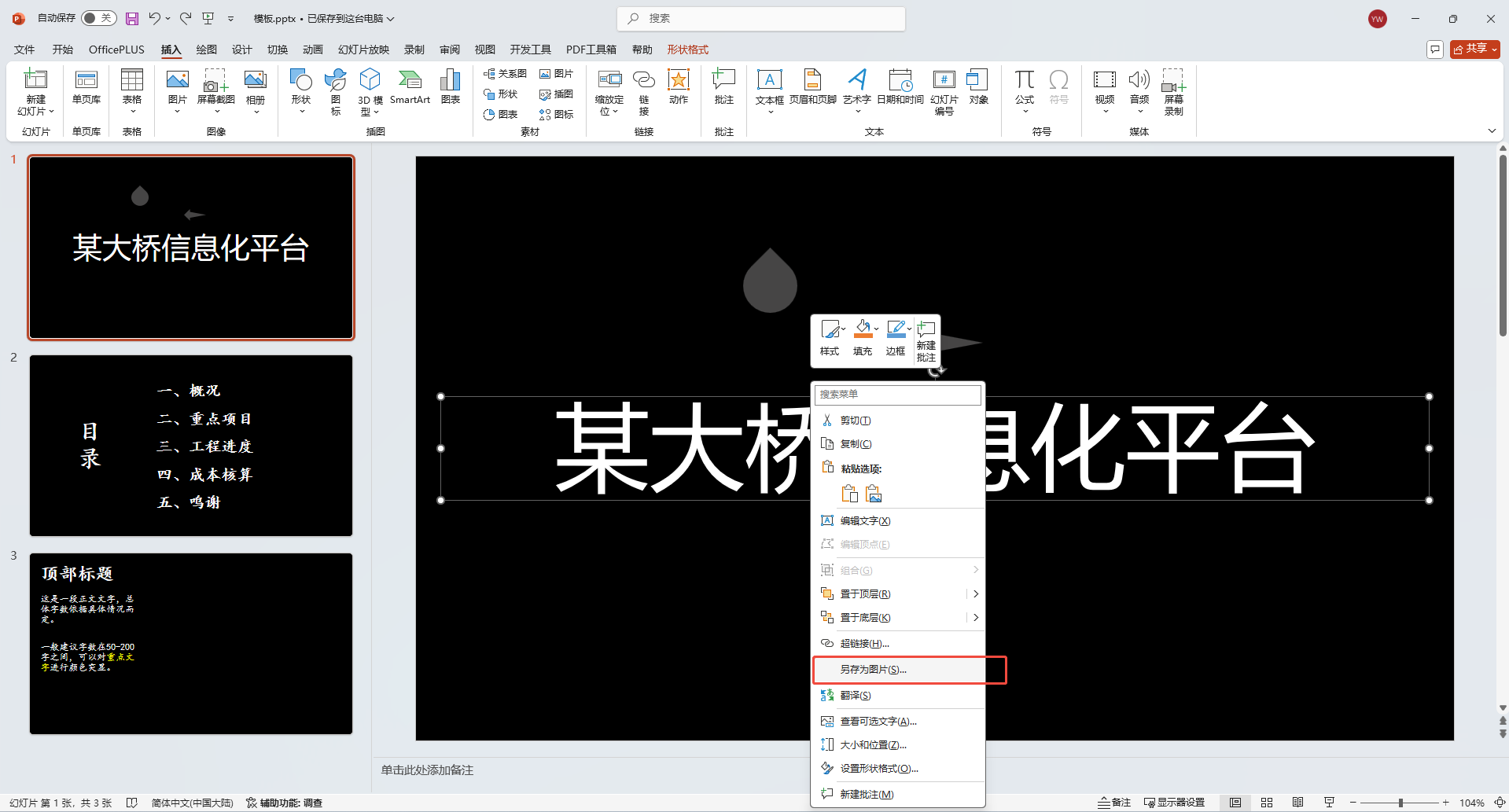Image resolution: width=1509 pixels, height=812 pixels.
Task: Toggle the 备注 notes pane in status bar
Action: click(1114, 803)
